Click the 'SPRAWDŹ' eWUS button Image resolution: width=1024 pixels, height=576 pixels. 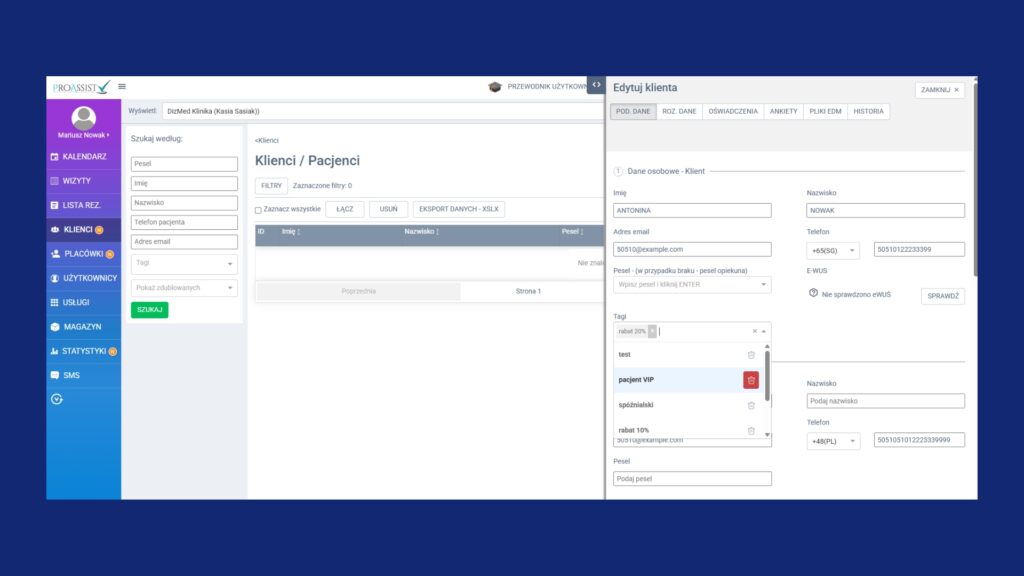(942, 297)
